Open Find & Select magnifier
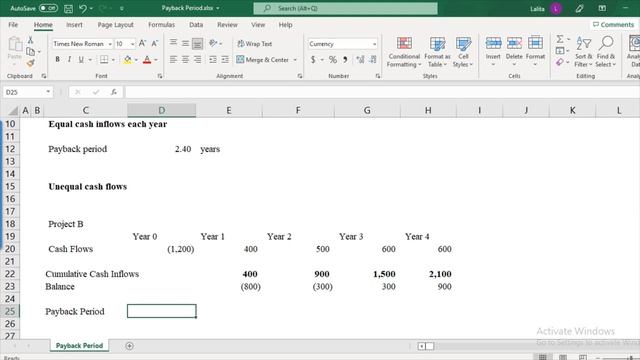This screenshot has height=360, width=640. click(606, 51)
